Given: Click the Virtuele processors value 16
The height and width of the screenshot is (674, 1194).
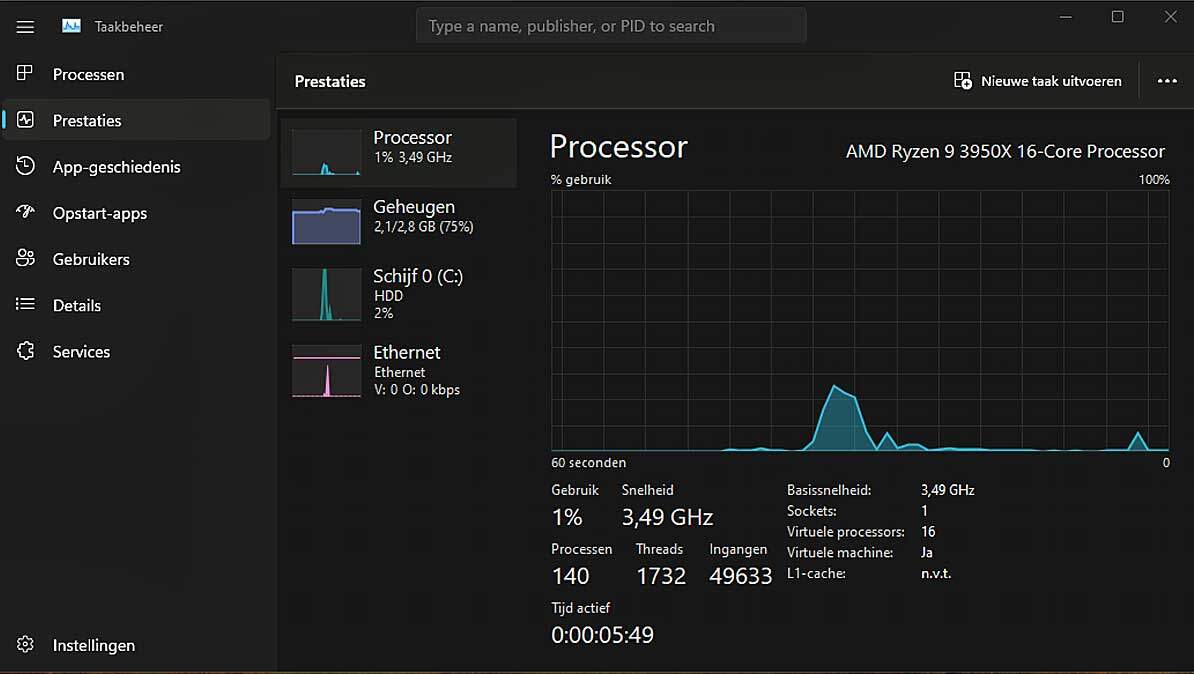Looking at the screenshot, I should 927,532.
